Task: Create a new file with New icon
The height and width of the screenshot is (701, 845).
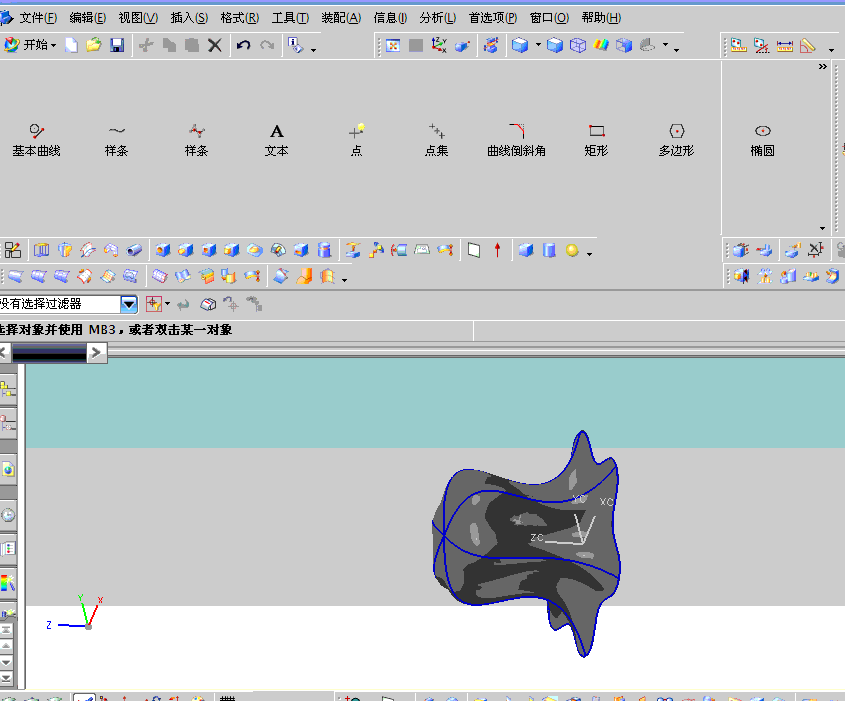Action: pos(71,45)
